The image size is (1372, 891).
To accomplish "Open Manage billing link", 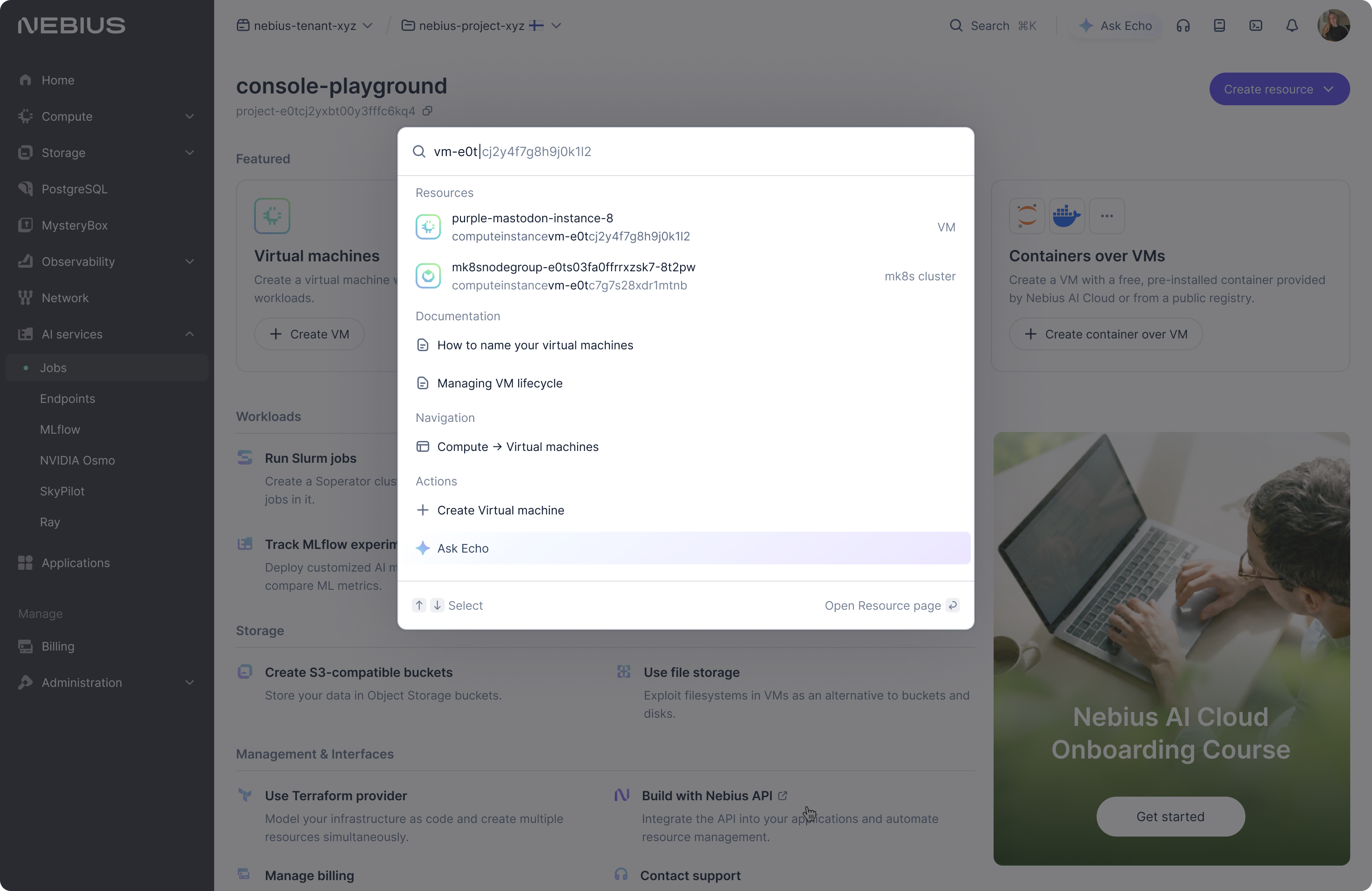I will click(x=309, y=876).
